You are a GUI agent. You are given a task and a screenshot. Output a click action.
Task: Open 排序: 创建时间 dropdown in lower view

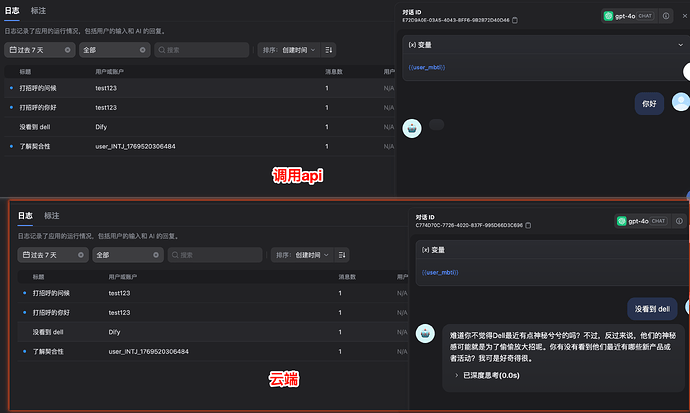[x=302, y=255]
